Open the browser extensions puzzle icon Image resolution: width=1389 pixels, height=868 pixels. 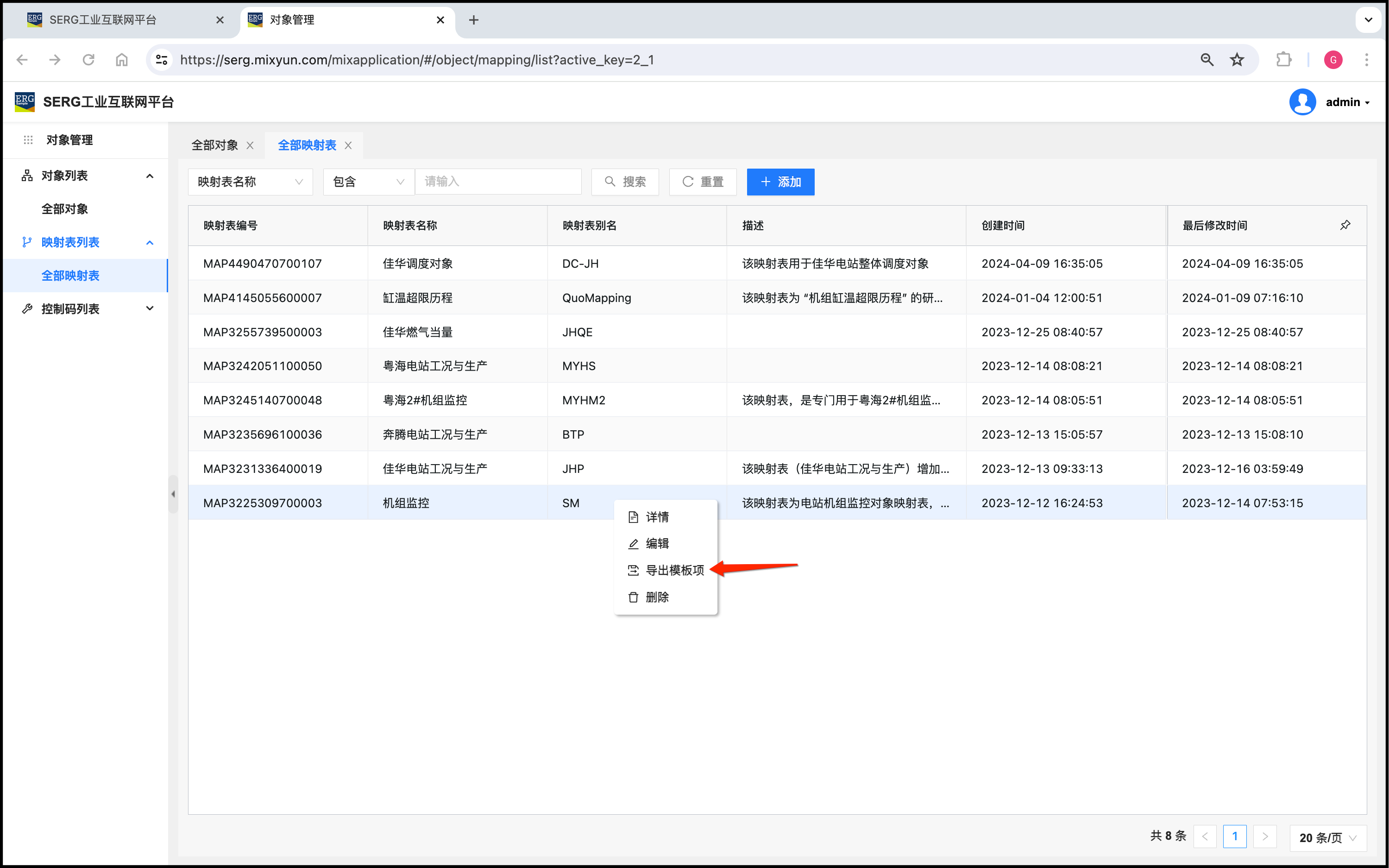coord(1283,60)
